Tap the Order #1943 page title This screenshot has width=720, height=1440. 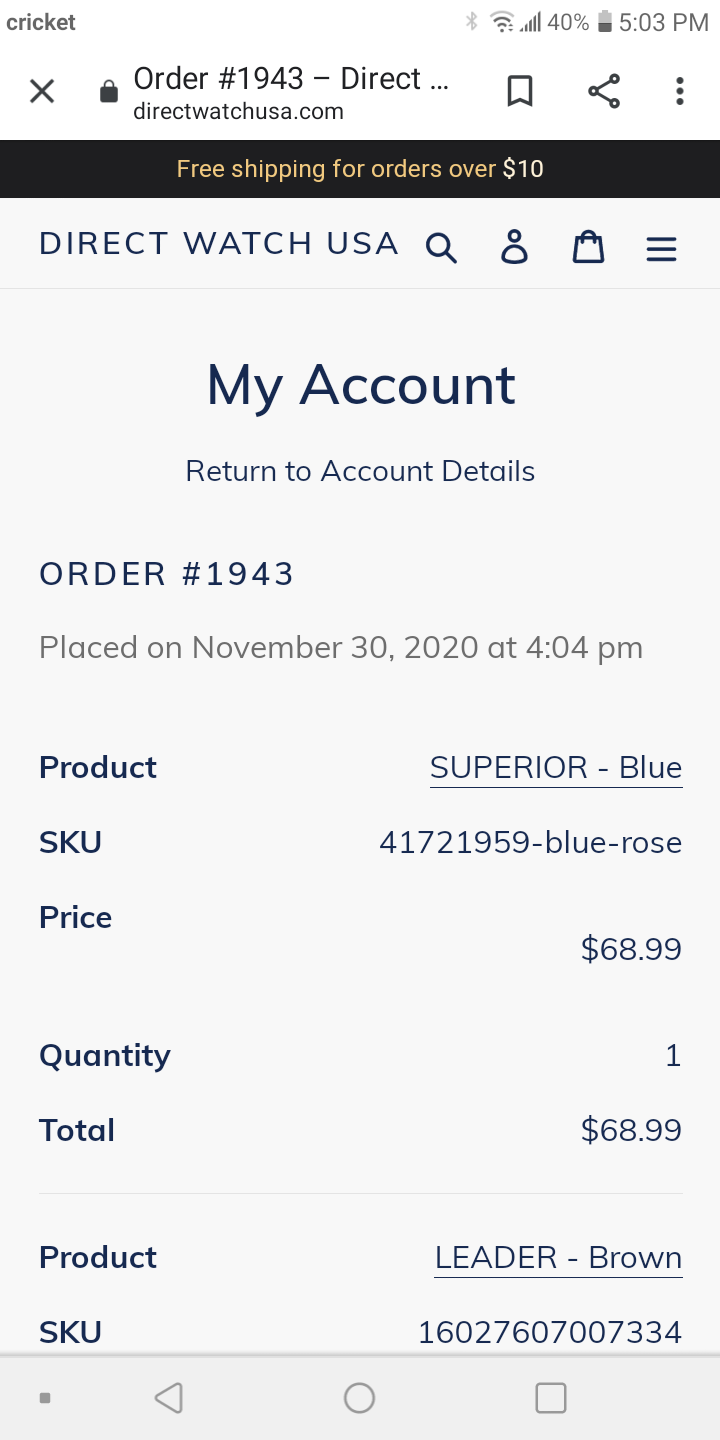click(291, 79)
